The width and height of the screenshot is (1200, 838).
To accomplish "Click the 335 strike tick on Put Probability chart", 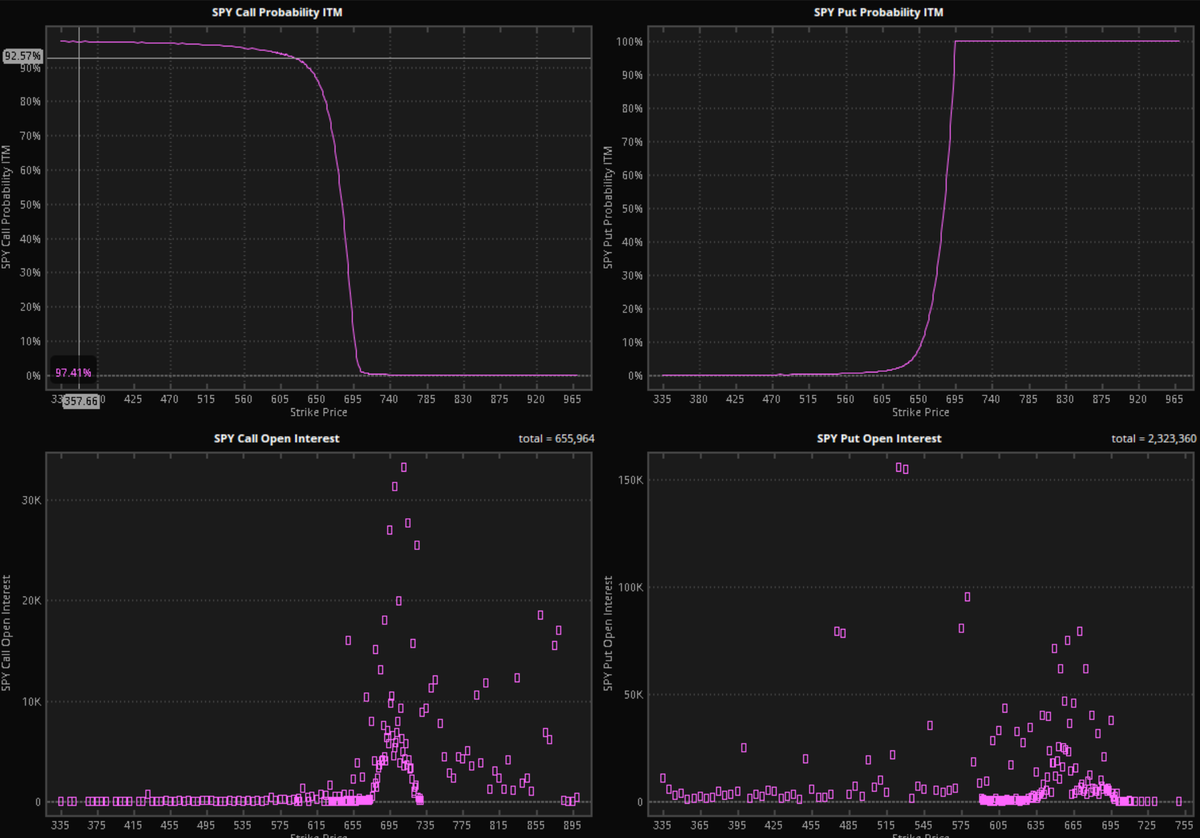I will (x=662, y=398).
